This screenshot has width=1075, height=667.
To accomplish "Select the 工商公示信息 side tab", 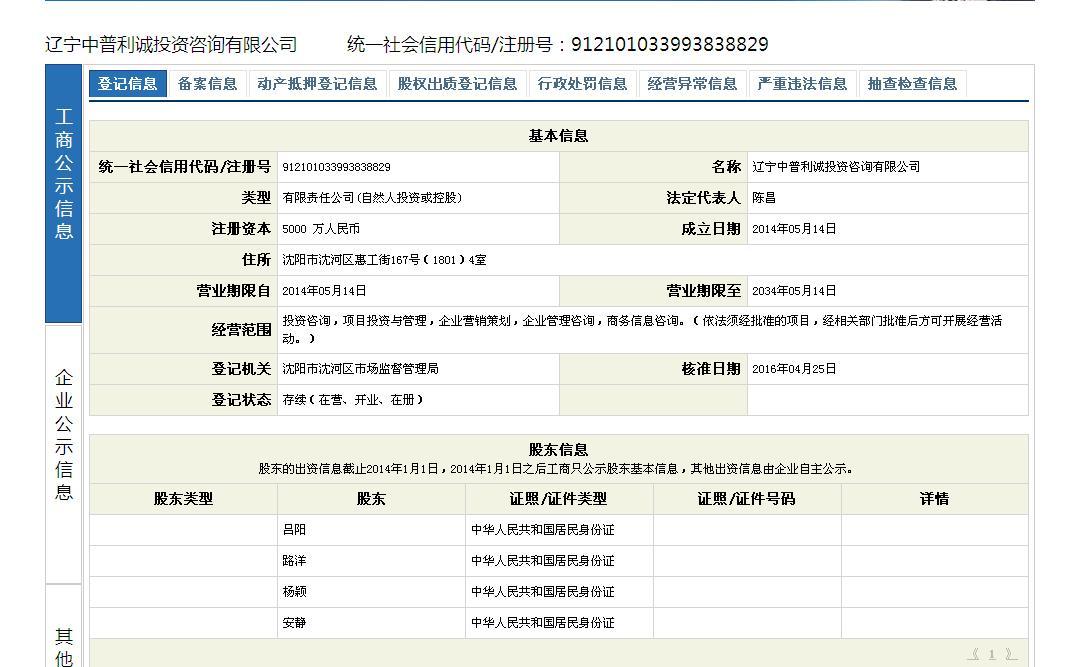I will (64, 193).
